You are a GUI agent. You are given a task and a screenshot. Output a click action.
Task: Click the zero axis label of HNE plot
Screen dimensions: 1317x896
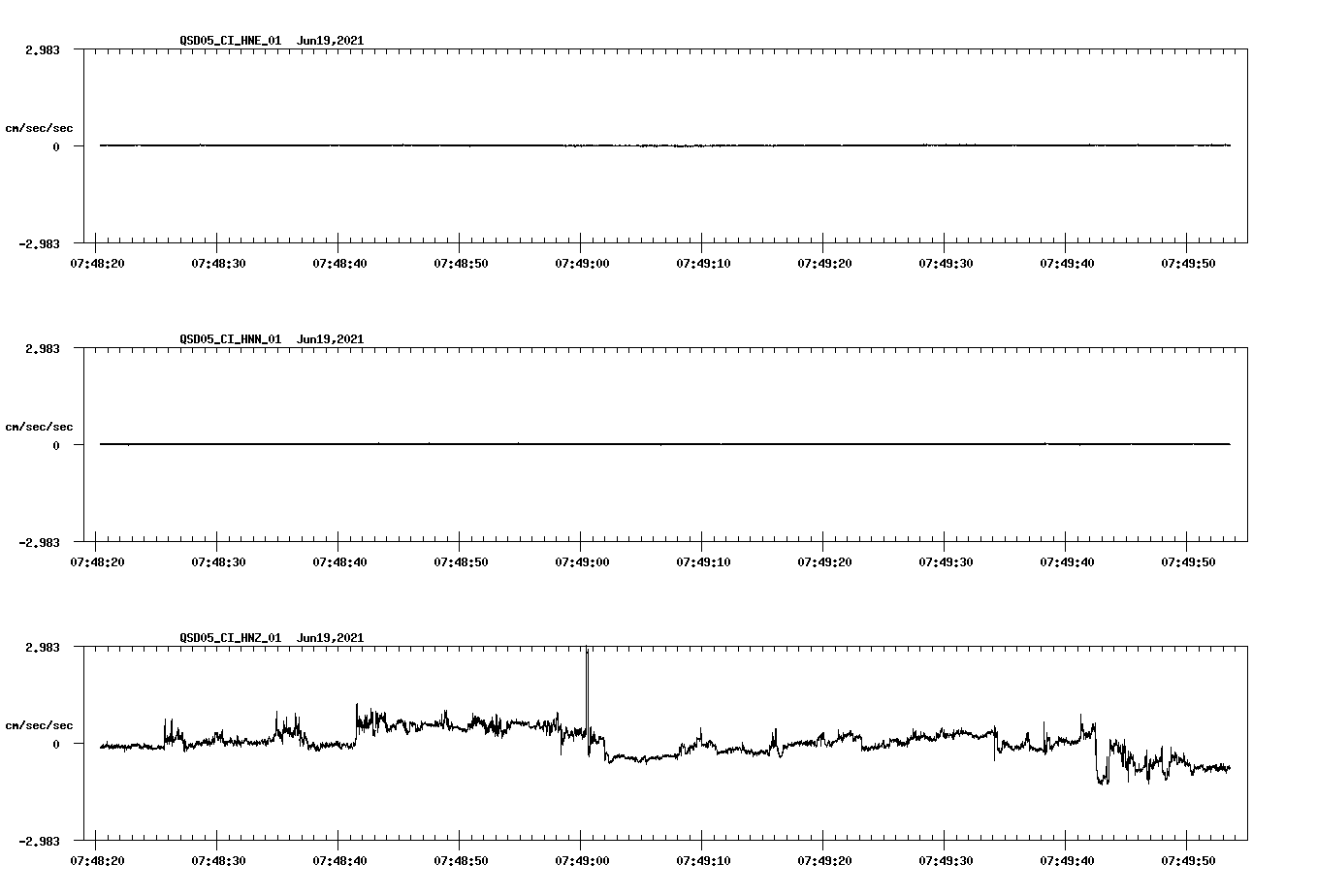56,146
